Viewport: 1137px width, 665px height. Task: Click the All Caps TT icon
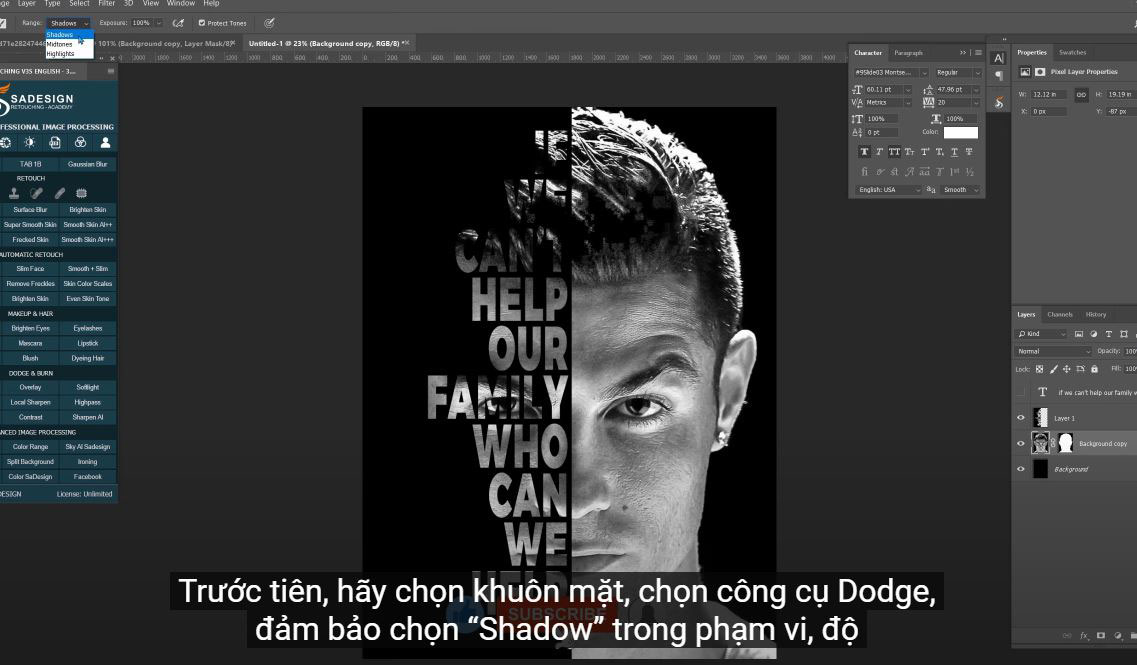pyautogui.click(x=894, y=152)
